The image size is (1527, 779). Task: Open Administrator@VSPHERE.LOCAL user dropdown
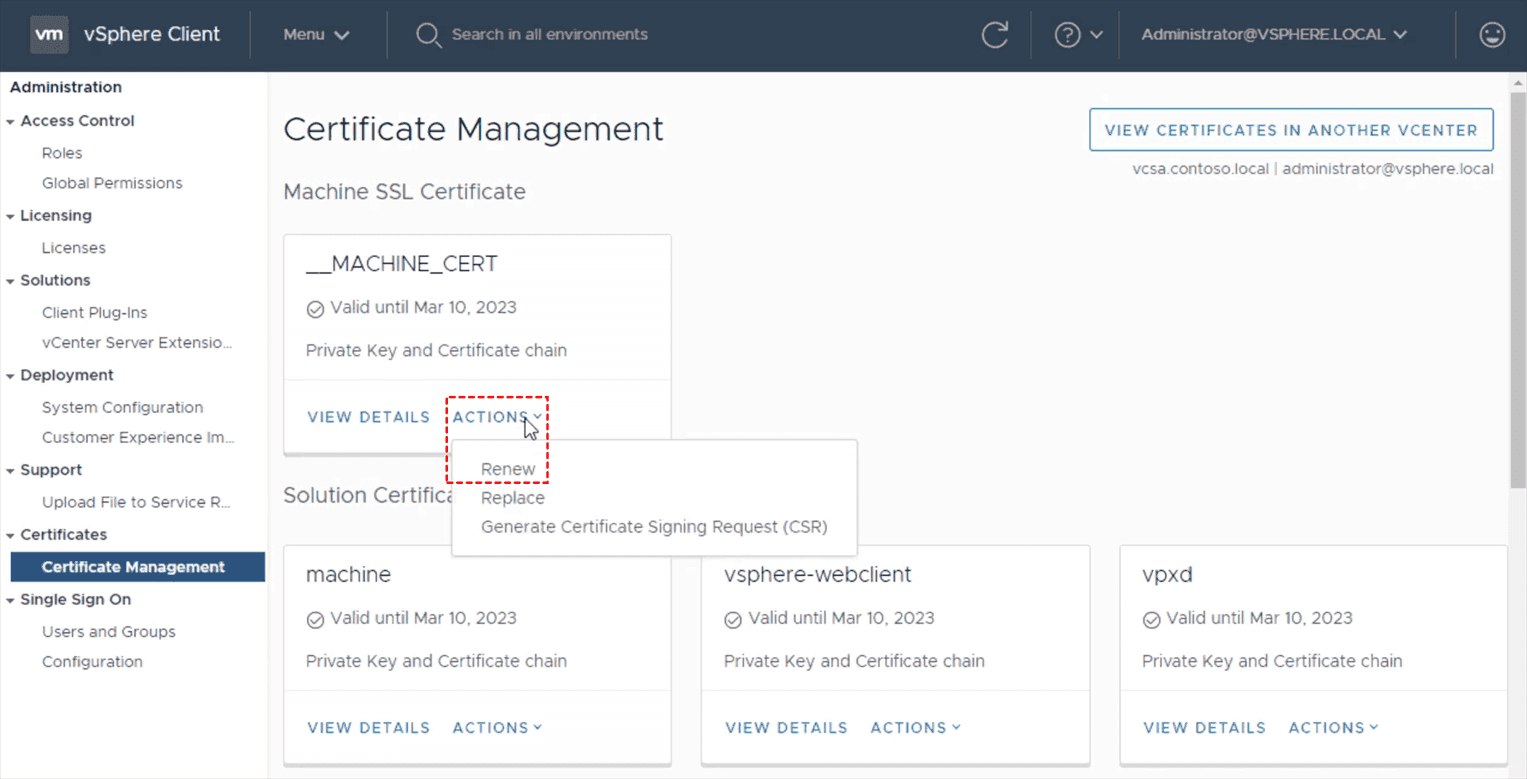click(1274, 34)
